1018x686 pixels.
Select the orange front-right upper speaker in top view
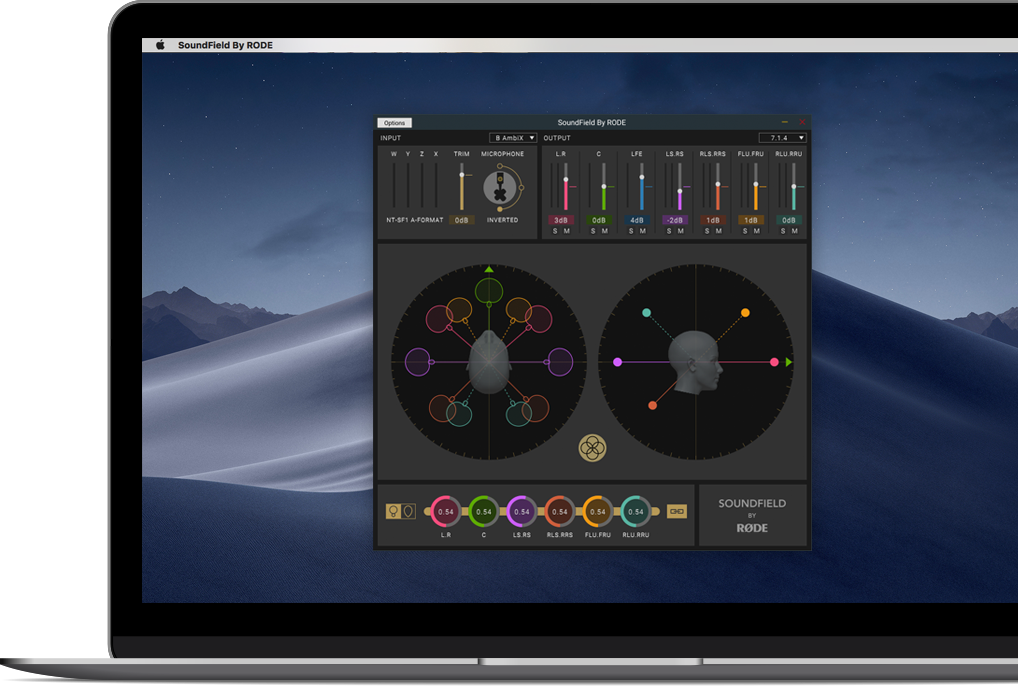point(519,310)
